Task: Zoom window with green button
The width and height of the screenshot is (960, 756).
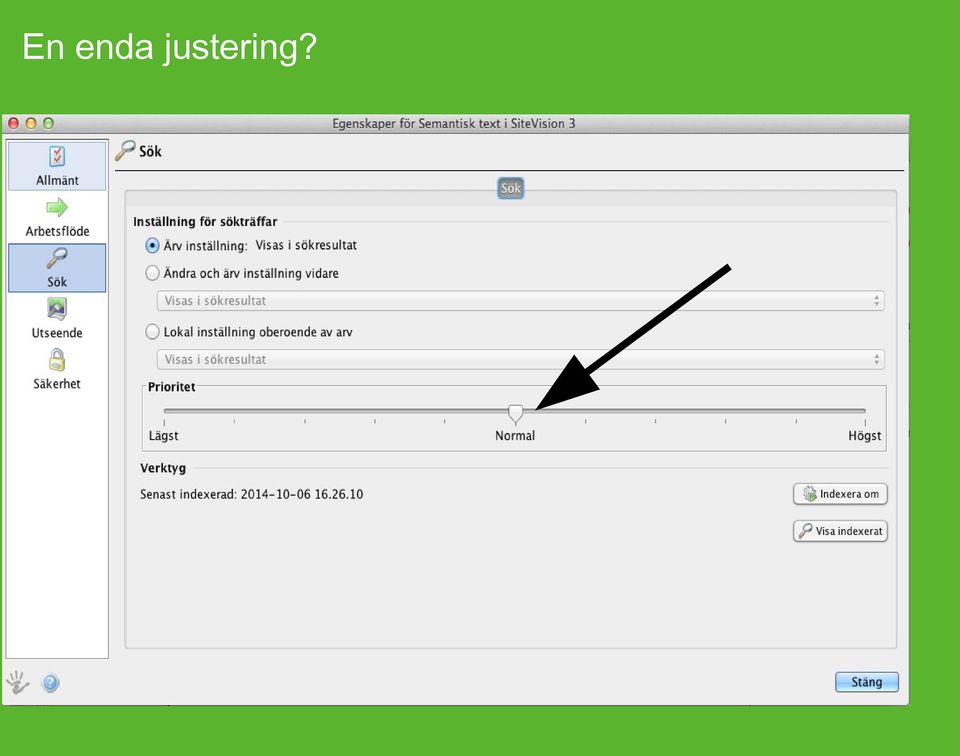Action: [x=48, y=123]
